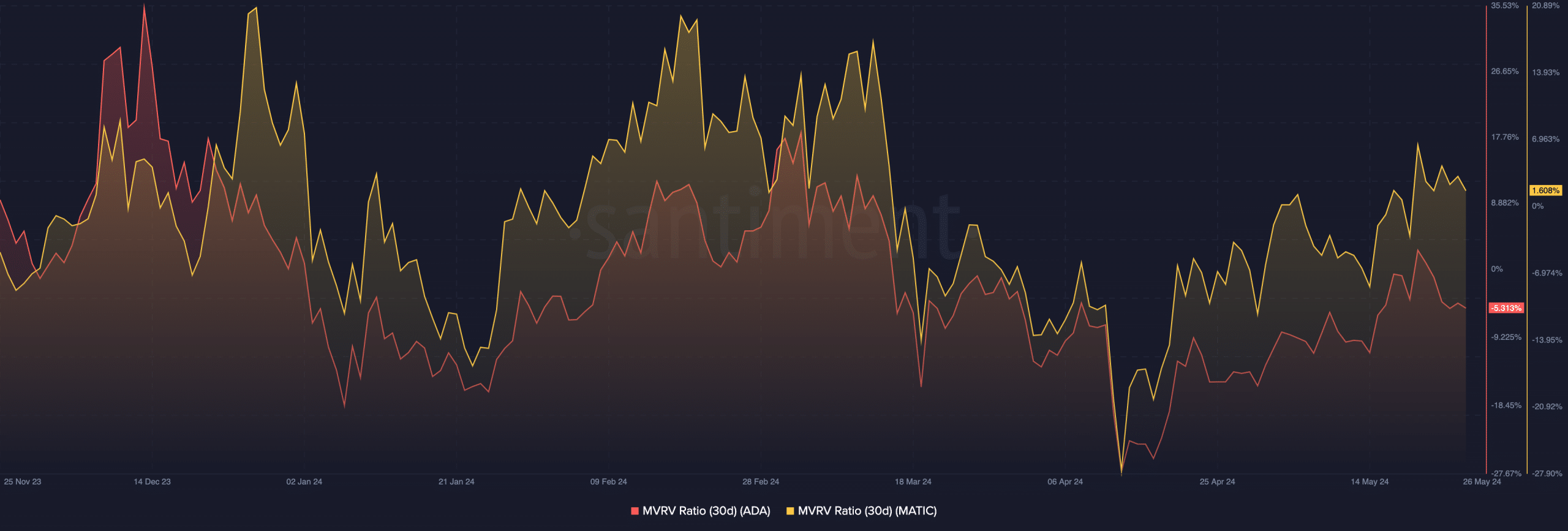This screenshot has height=531, width=1568.
Task: Click the 14 May 24 date label
Action: point(1370,481)
